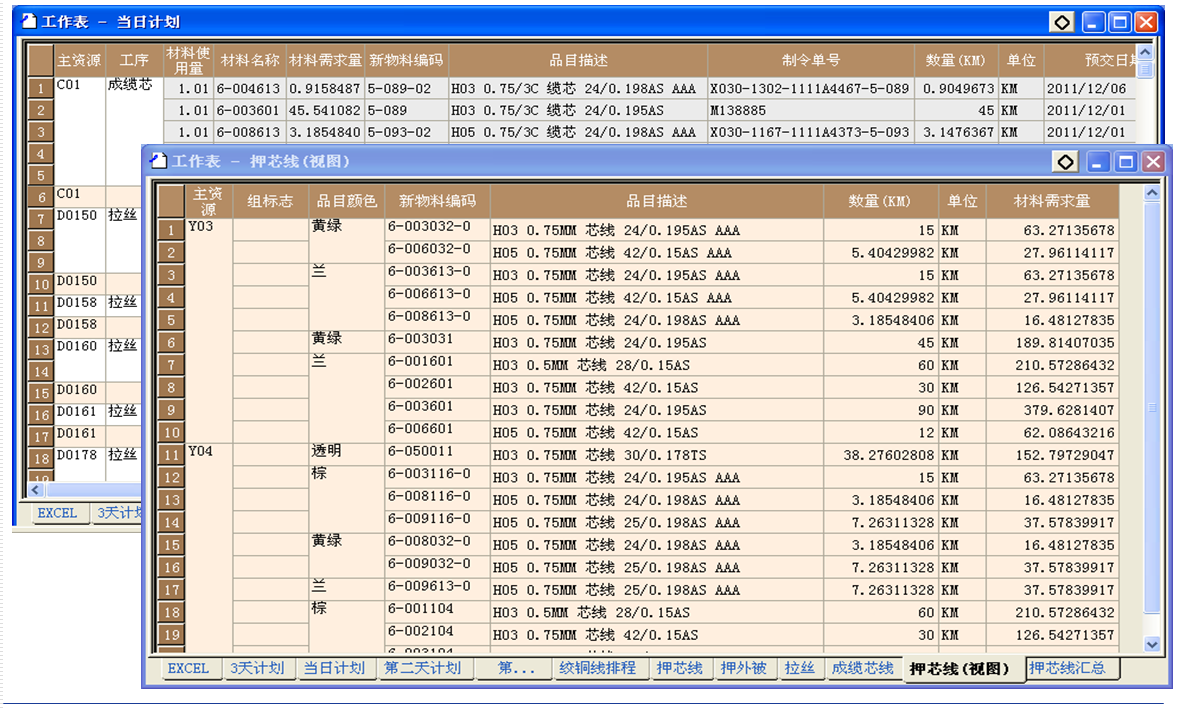This screenshot has width=1192, height=710.
Task: Click document icon of 押芯线(视图) window
Action: click(158, 161)
